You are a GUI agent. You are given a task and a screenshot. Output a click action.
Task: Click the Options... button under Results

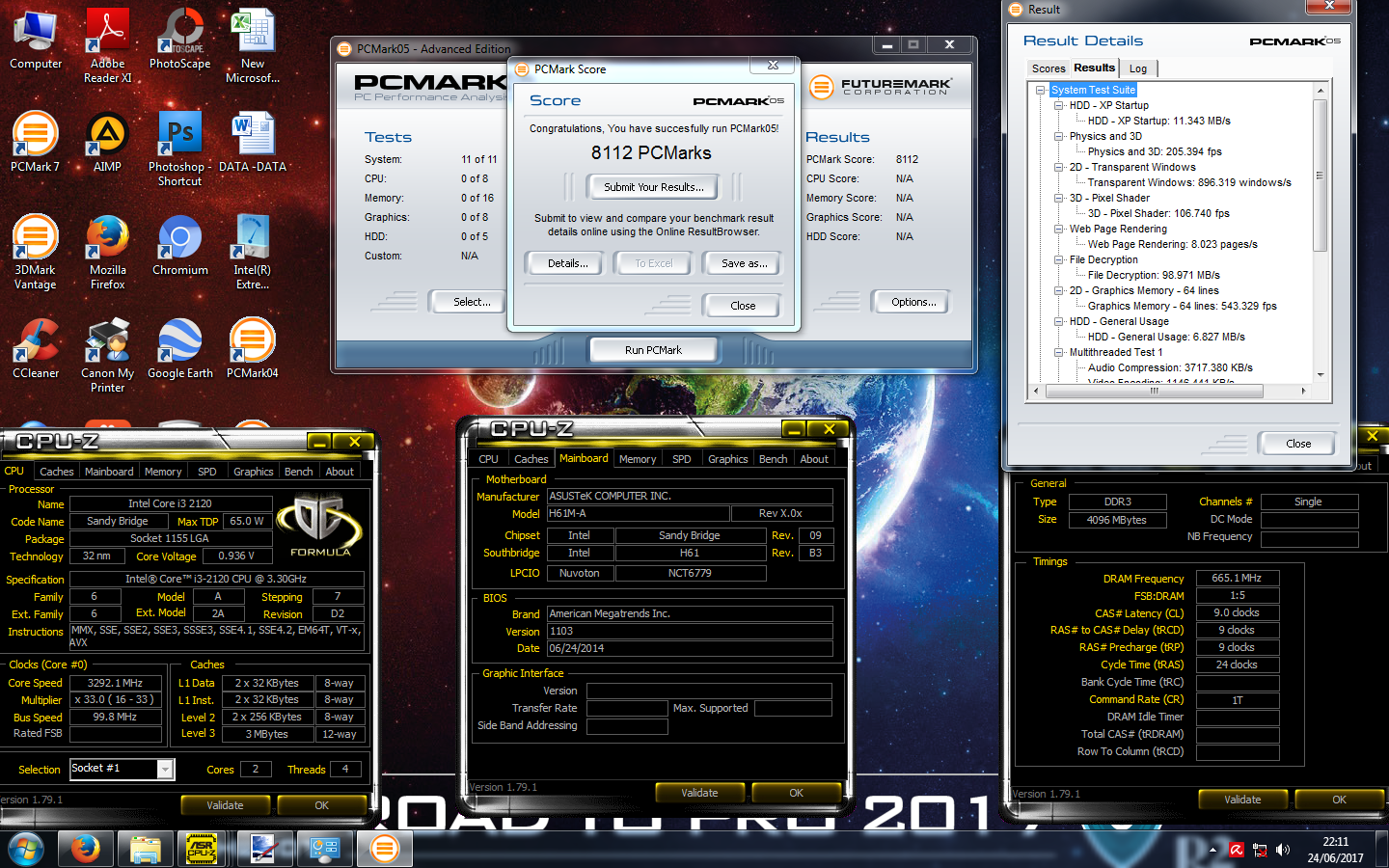913,302
